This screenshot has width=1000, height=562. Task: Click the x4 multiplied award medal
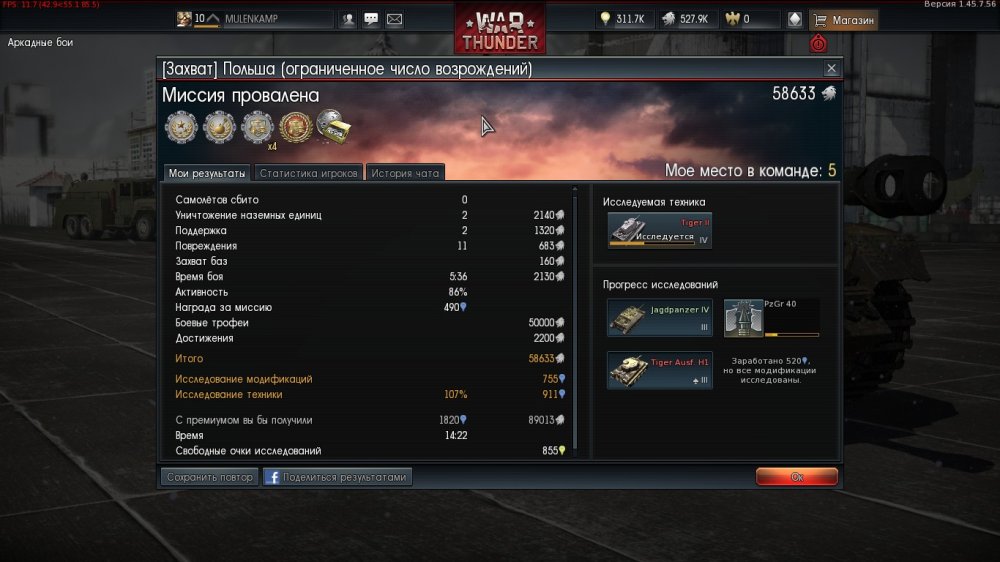258,127
